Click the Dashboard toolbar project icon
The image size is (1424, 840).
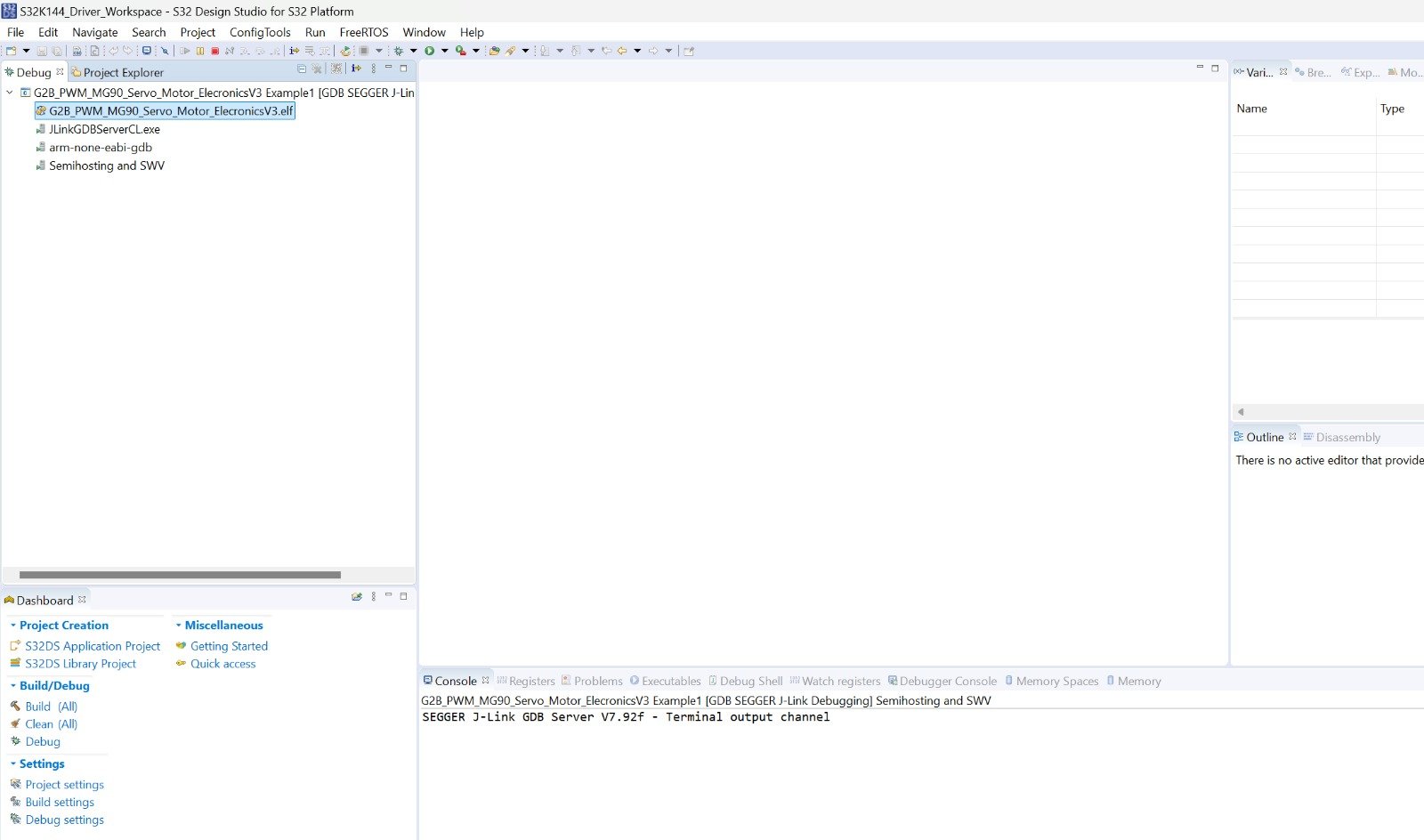point(357,596)
